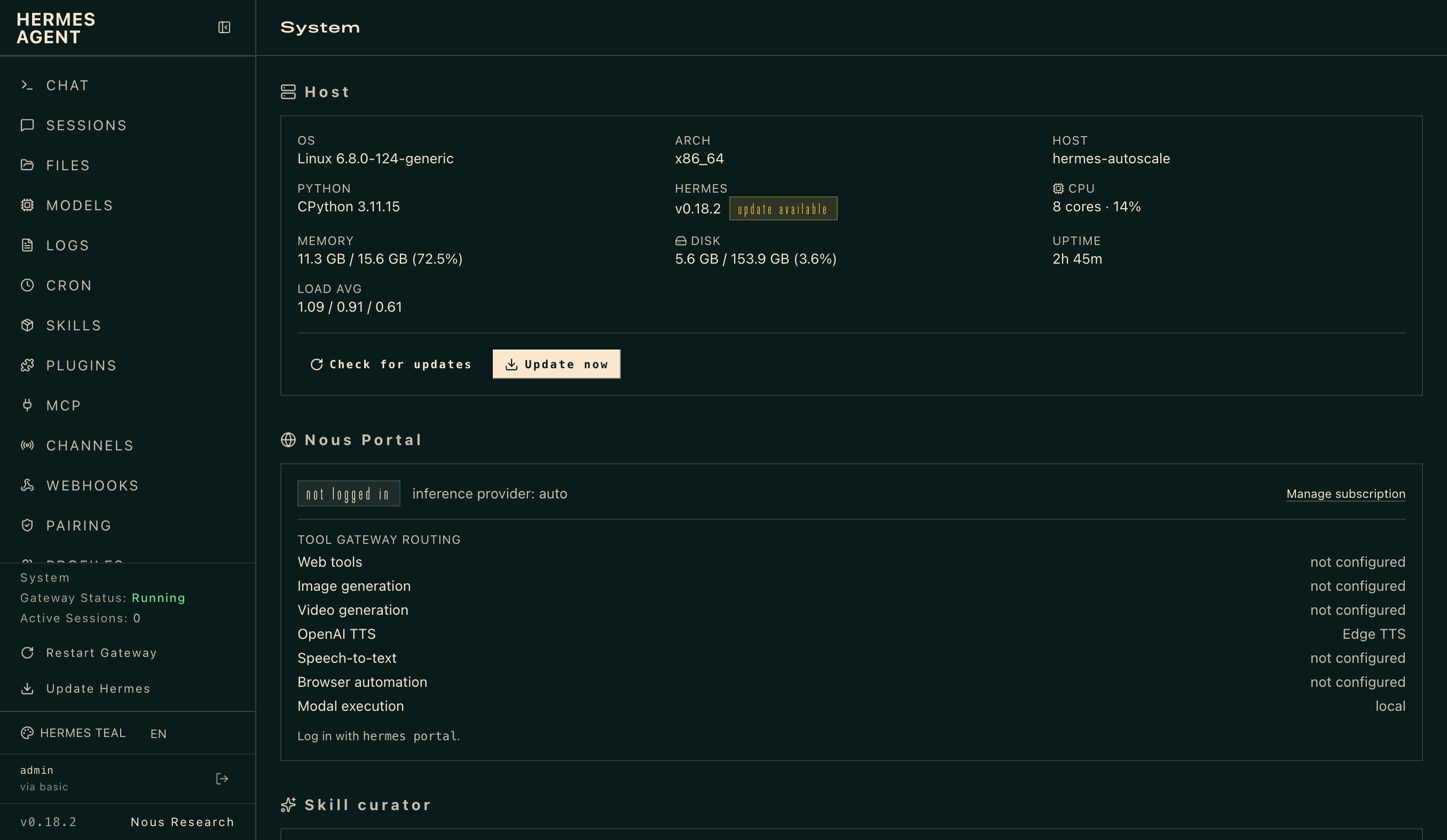View the Logs page
1447x840 pixels.
coord(128,245)
